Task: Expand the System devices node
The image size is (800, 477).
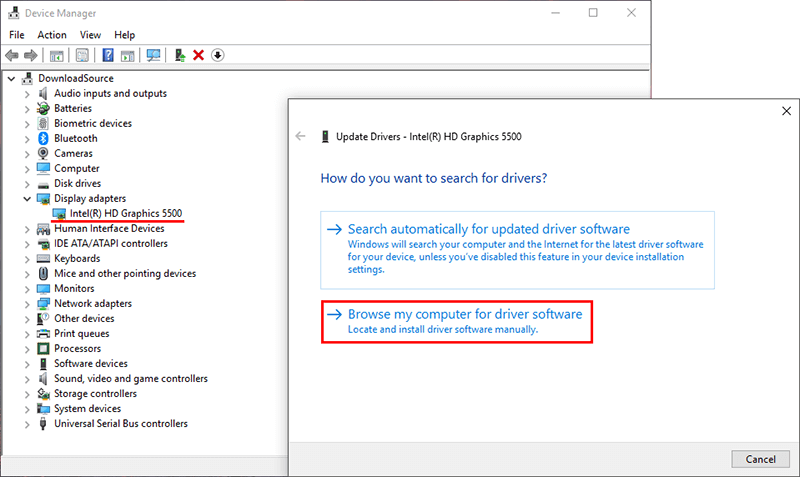Action: coord(27,409)
